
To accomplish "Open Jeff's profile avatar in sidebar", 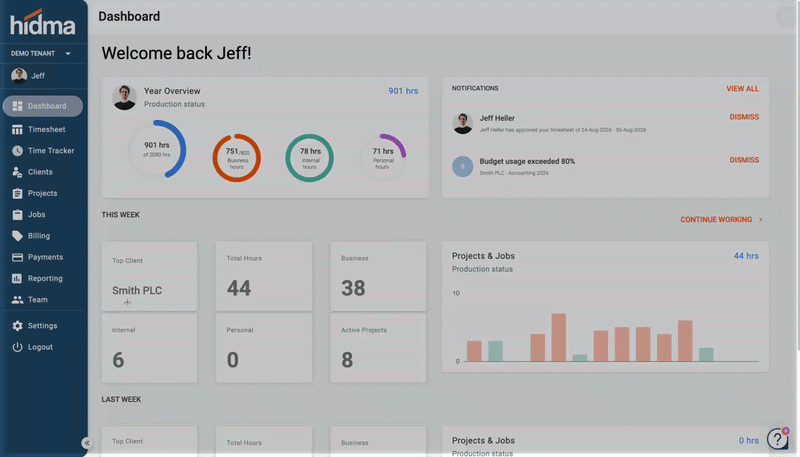I will (x=19, y=76).
